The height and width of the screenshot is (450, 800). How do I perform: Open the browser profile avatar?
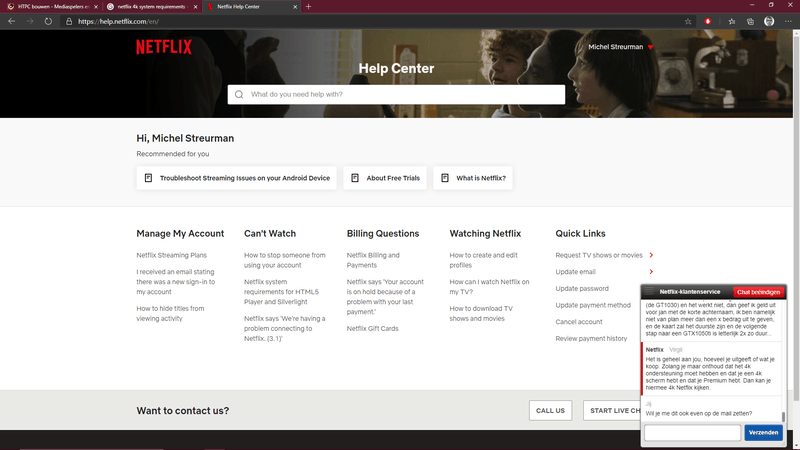[x=769, y=21]
